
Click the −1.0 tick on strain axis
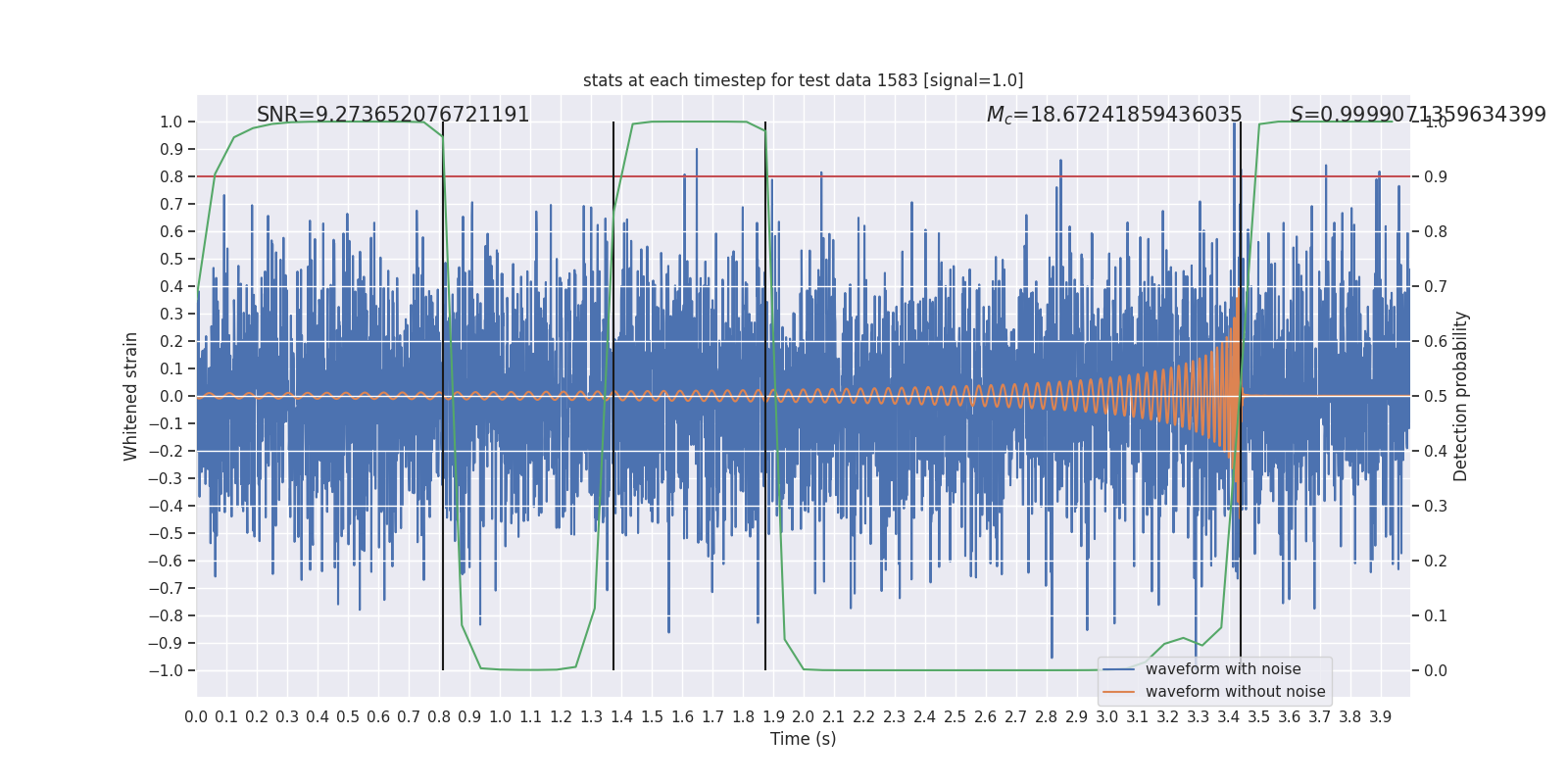[166, 670]
